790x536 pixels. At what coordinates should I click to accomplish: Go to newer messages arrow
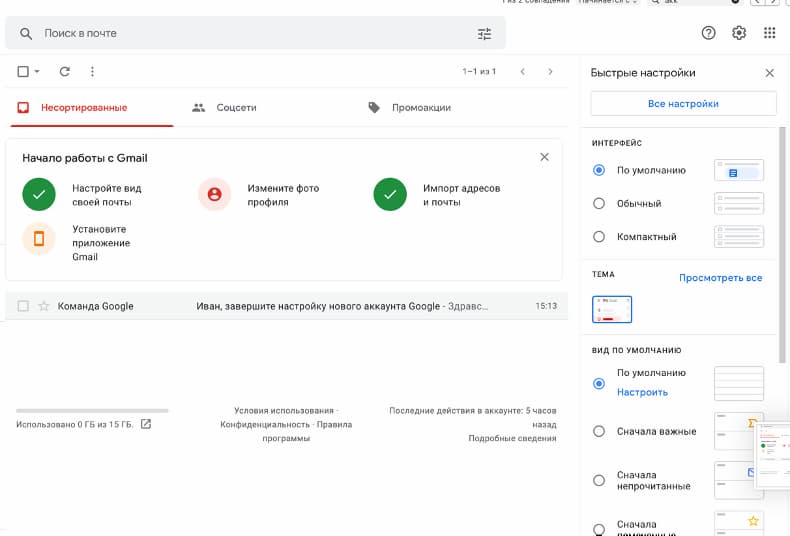522,72
